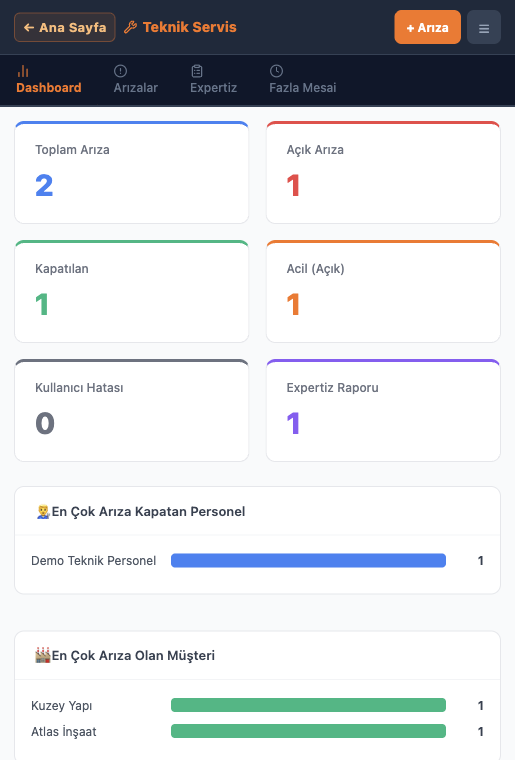Select the Acil (Açık) card
The height and width of the screenshot is (760, 515).
click(x=383, y=291)
